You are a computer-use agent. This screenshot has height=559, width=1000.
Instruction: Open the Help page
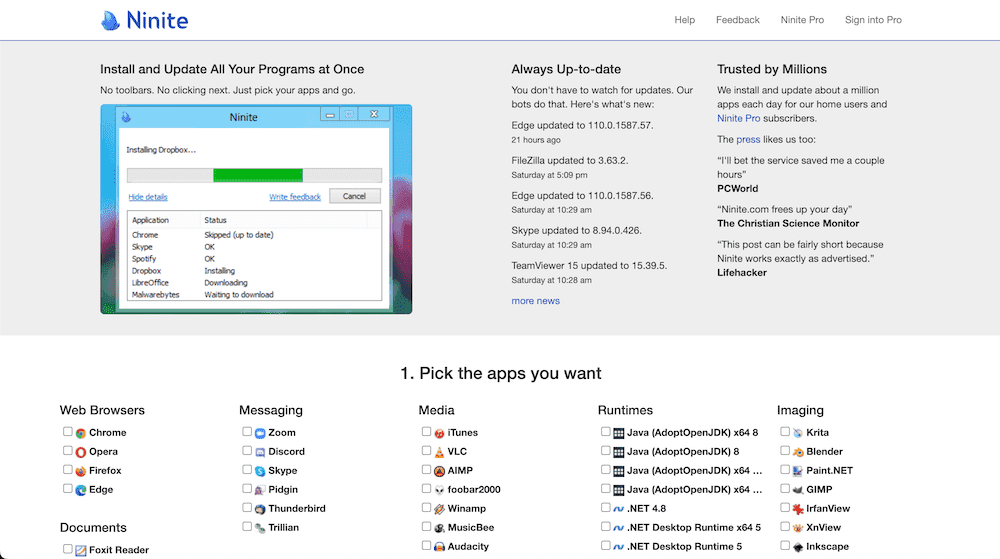click(684, 20)
